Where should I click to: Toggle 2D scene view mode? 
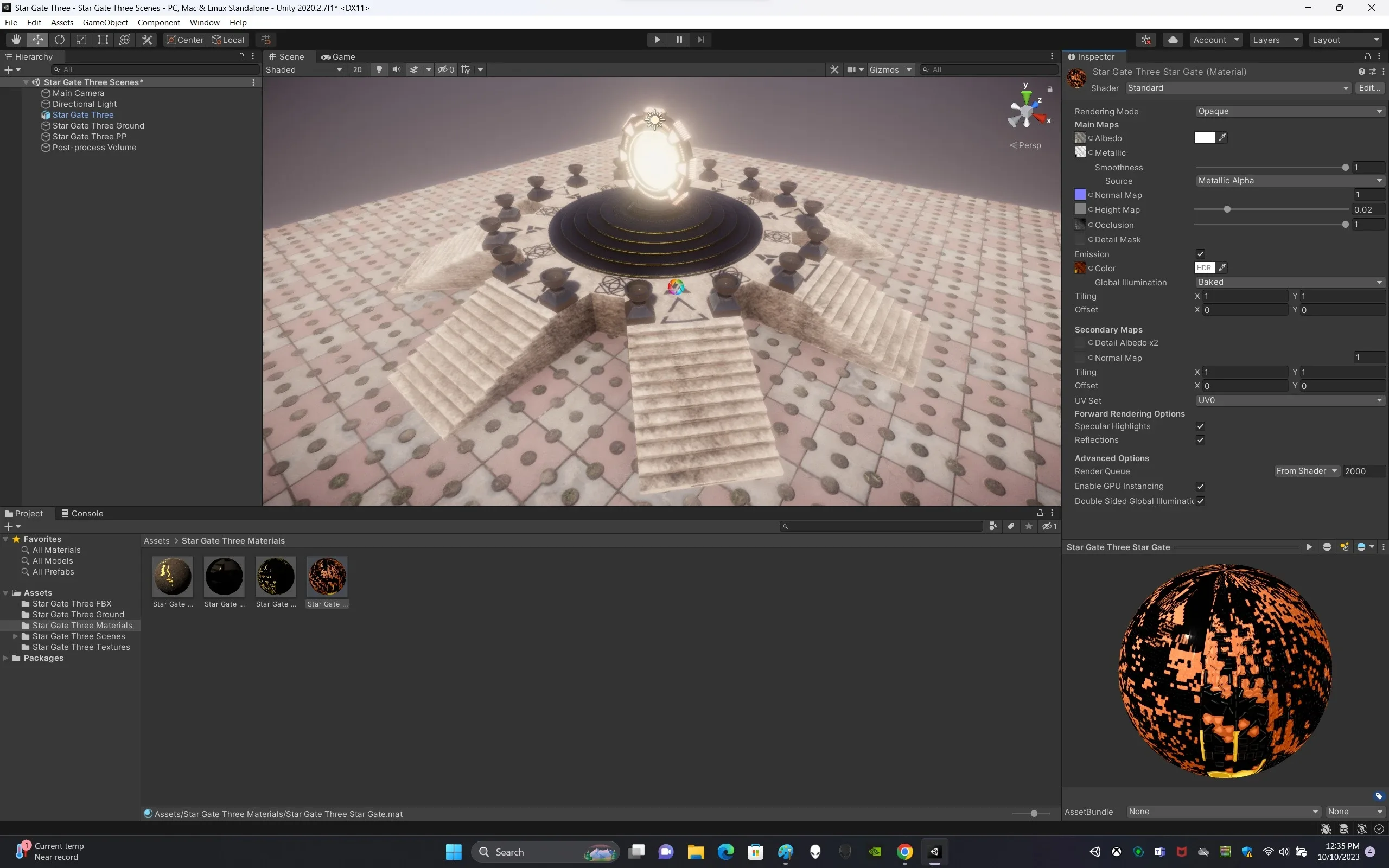point(357,69)
